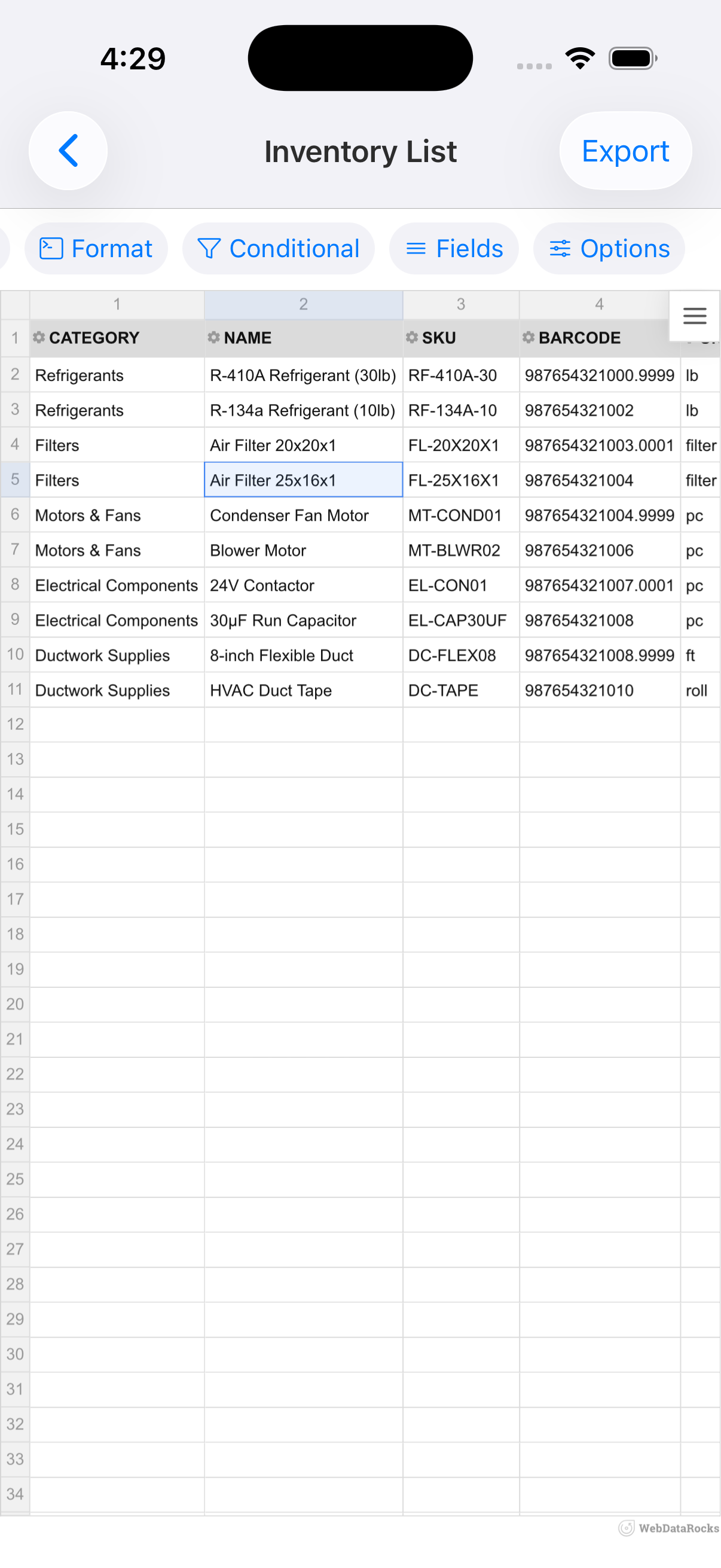Screen dimensions: 721x1568
Task: Select the Air Filter 25x16x1 cell
Action: click(303, 480)
